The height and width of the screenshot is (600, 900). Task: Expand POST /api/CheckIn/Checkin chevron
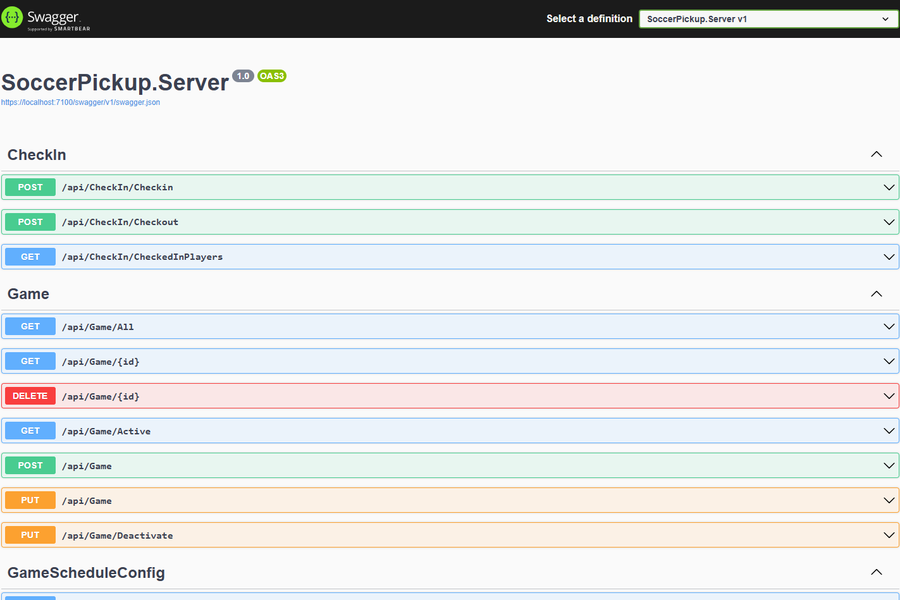889,188
